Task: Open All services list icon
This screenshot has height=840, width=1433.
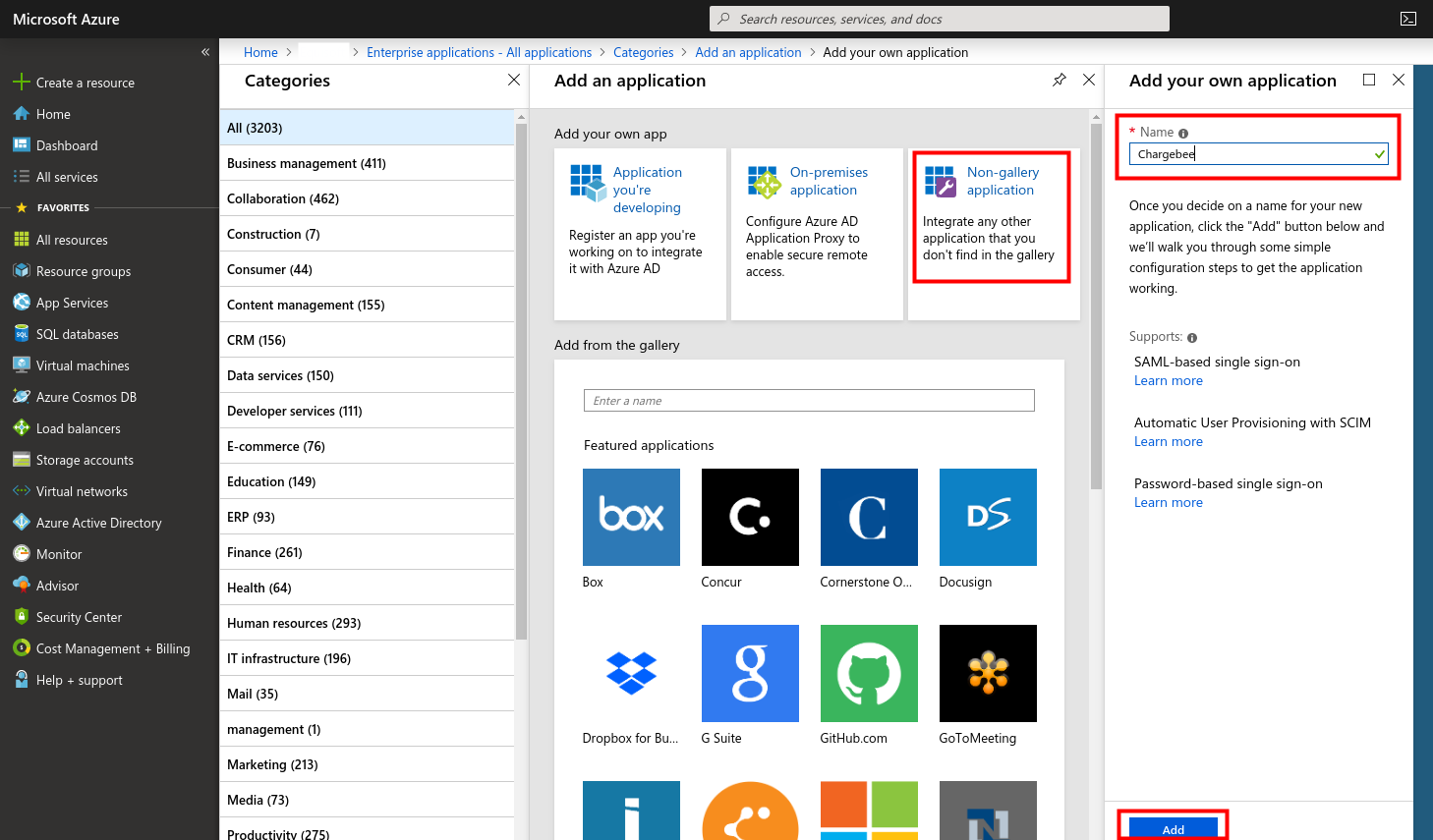Action: [x=22, y=177]
